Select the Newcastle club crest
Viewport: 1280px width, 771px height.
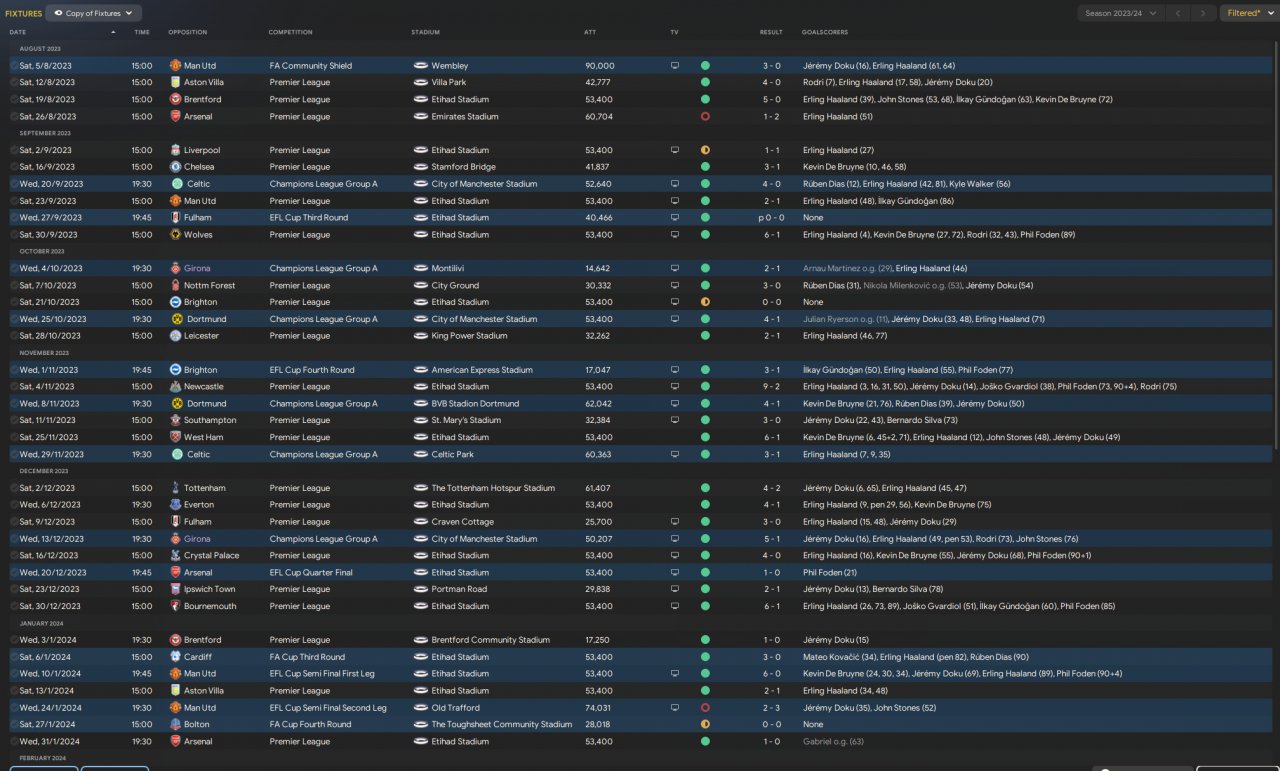175,387
